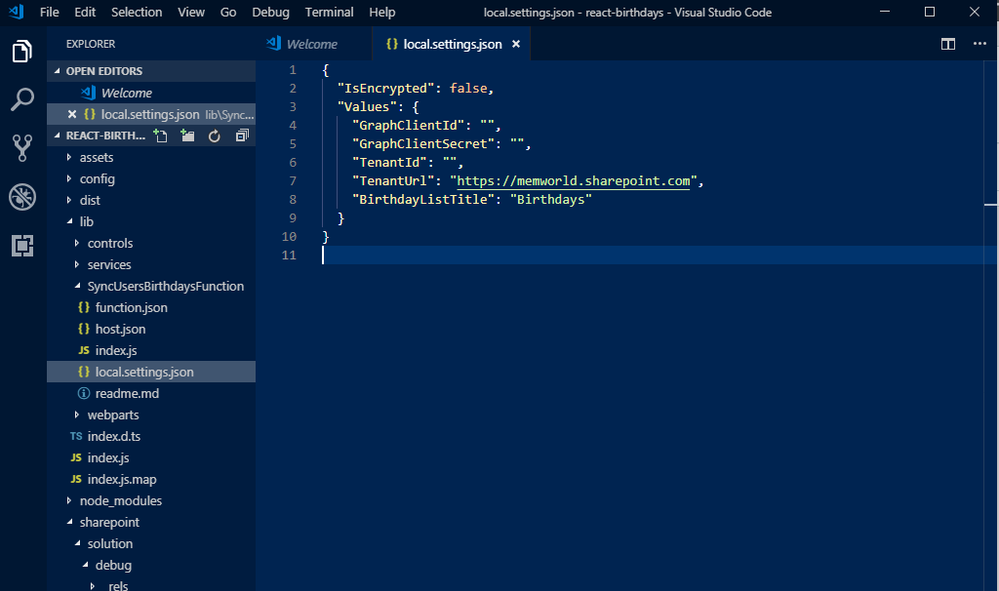Expand the node_modules folder
Screen dimensions: 999x591
click(x=152, y=501)
